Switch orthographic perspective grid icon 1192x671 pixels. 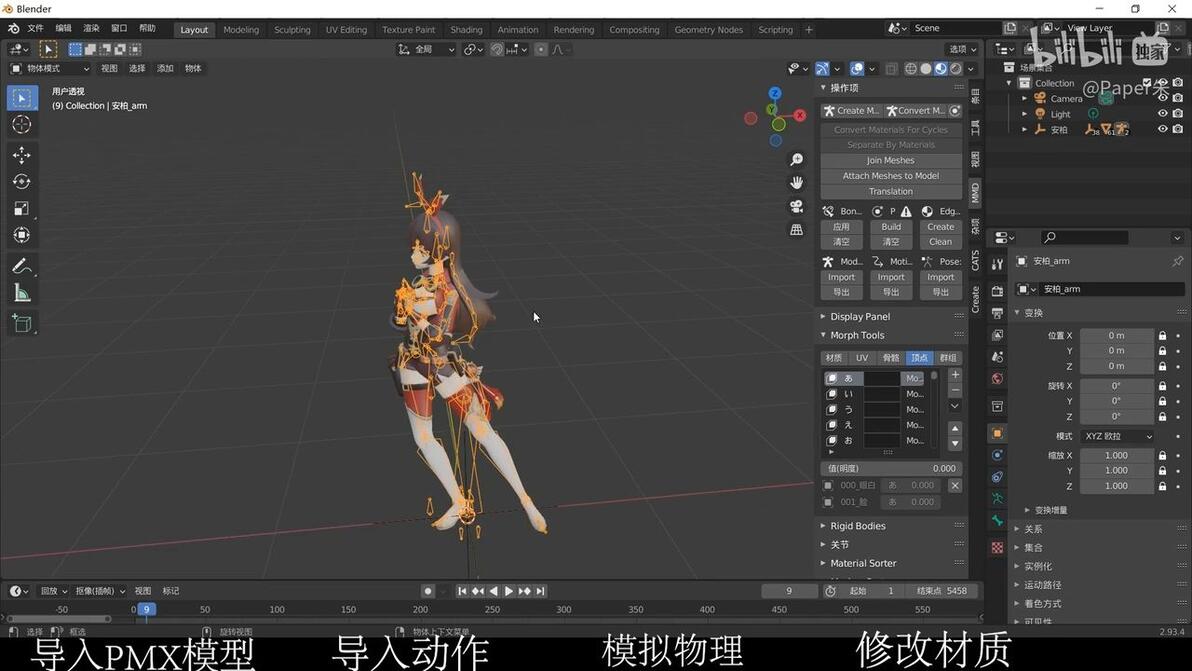coord(796,229)
